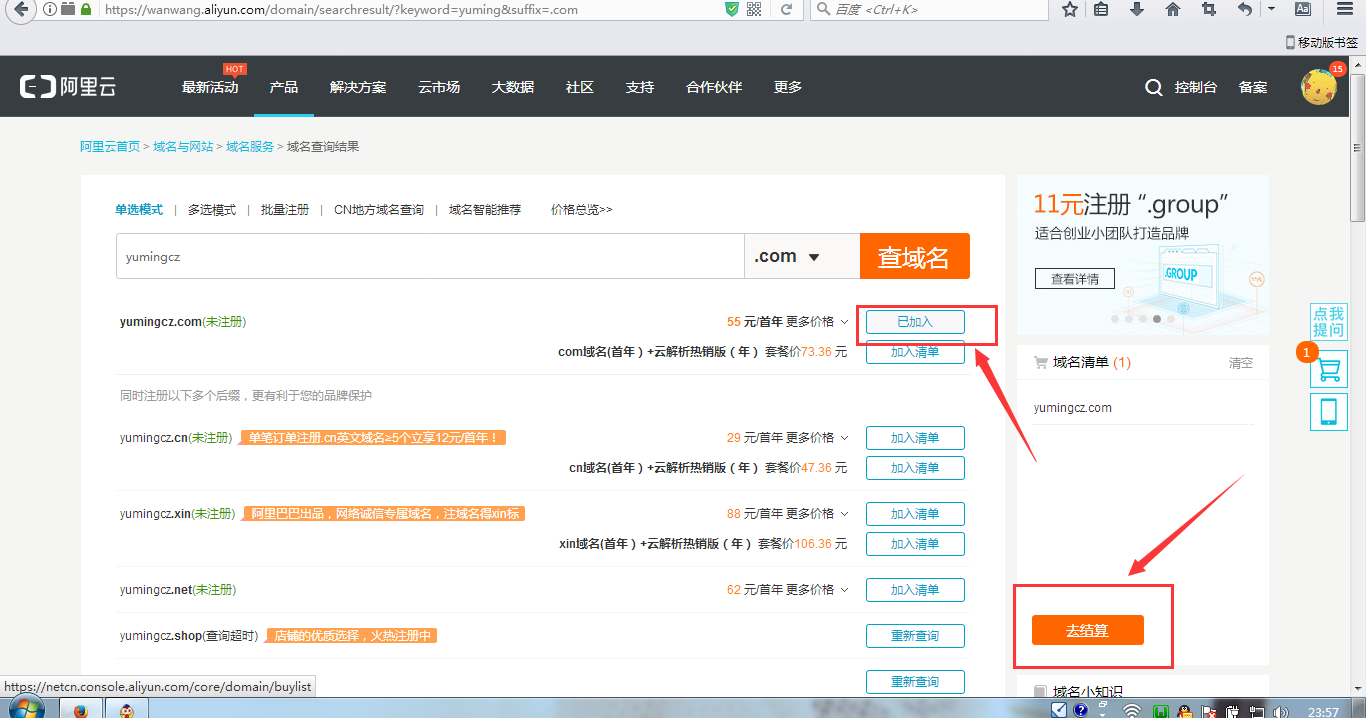The height and width of the screenshot is (718, 1366).
Task: Add the com域名 套餐 bundle to the list
Action: coord(915,352)
